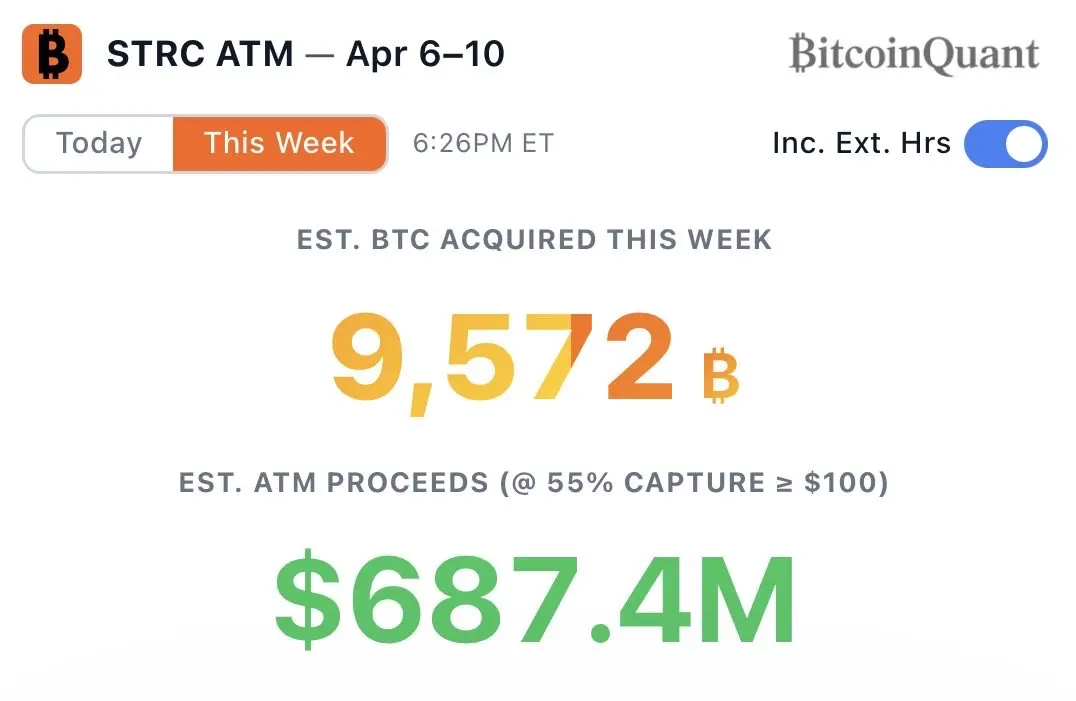Click the word Quant in the BitcoinQuant logo
This screenshot has height=701, width=1076.
click(978, 54)
